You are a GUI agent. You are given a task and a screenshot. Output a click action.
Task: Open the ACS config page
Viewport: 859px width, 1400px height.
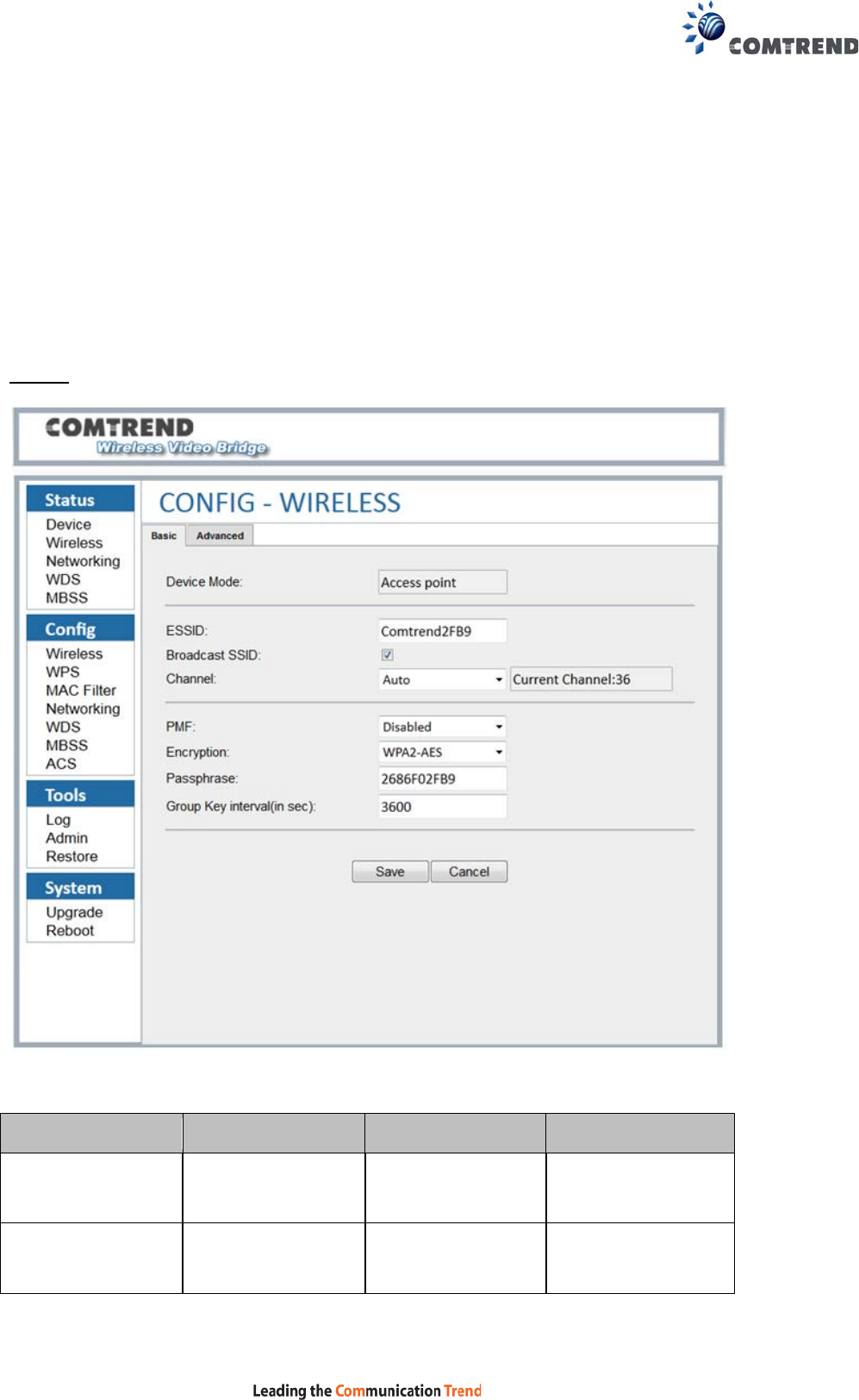coord(61,764)
